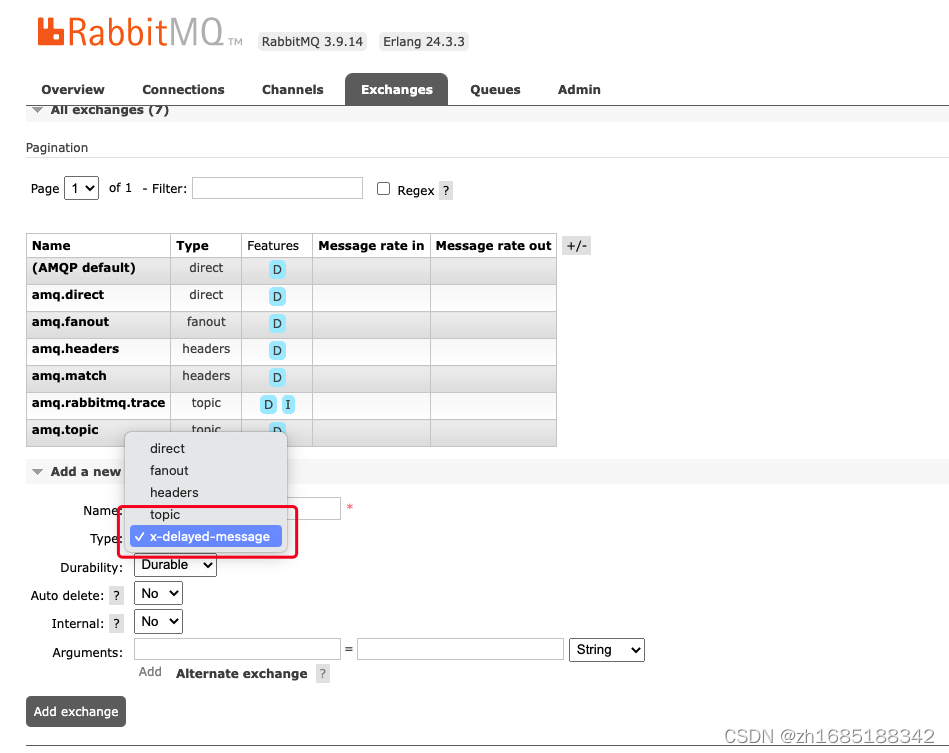Select the Exchanges tab
Viewport: 949px width, 753px height.
click(x=396, y=90)
